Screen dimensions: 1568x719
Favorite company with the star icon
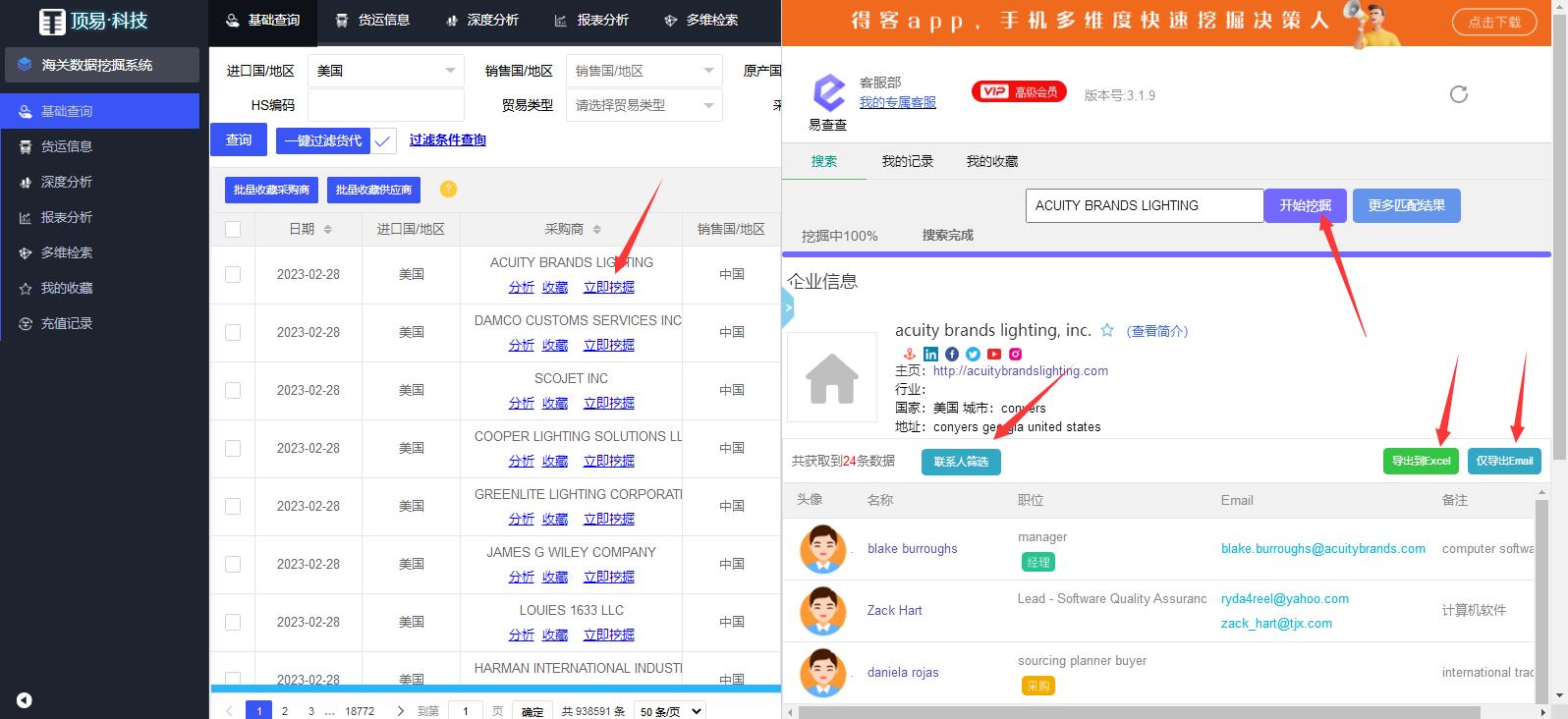point(1107,330)
